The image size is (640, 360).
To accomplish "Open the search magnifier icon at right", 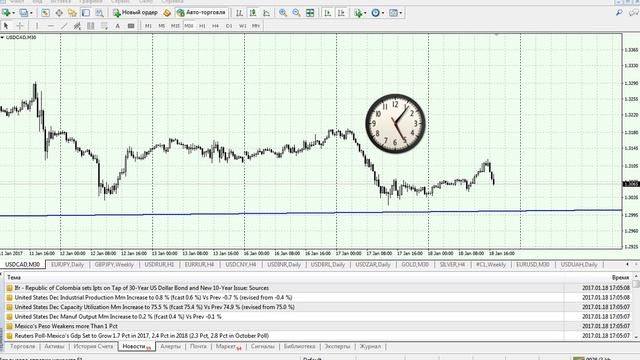I will [620, 13].
